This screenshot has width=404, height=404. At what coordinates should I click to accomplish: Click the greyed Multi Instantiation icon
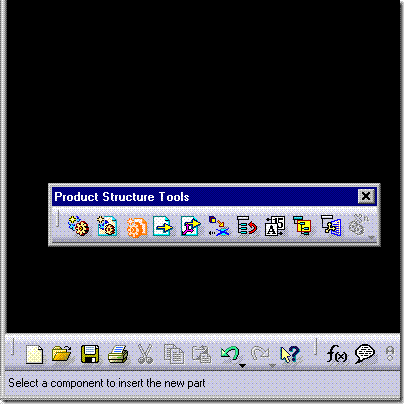358,225
